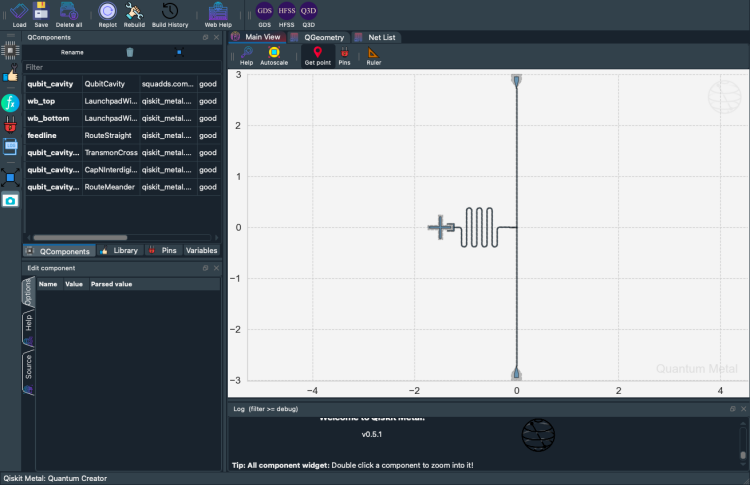This screenshot has width=750, height=485.
Task: Select the TransmonCross component row
Action: (122, 153)
